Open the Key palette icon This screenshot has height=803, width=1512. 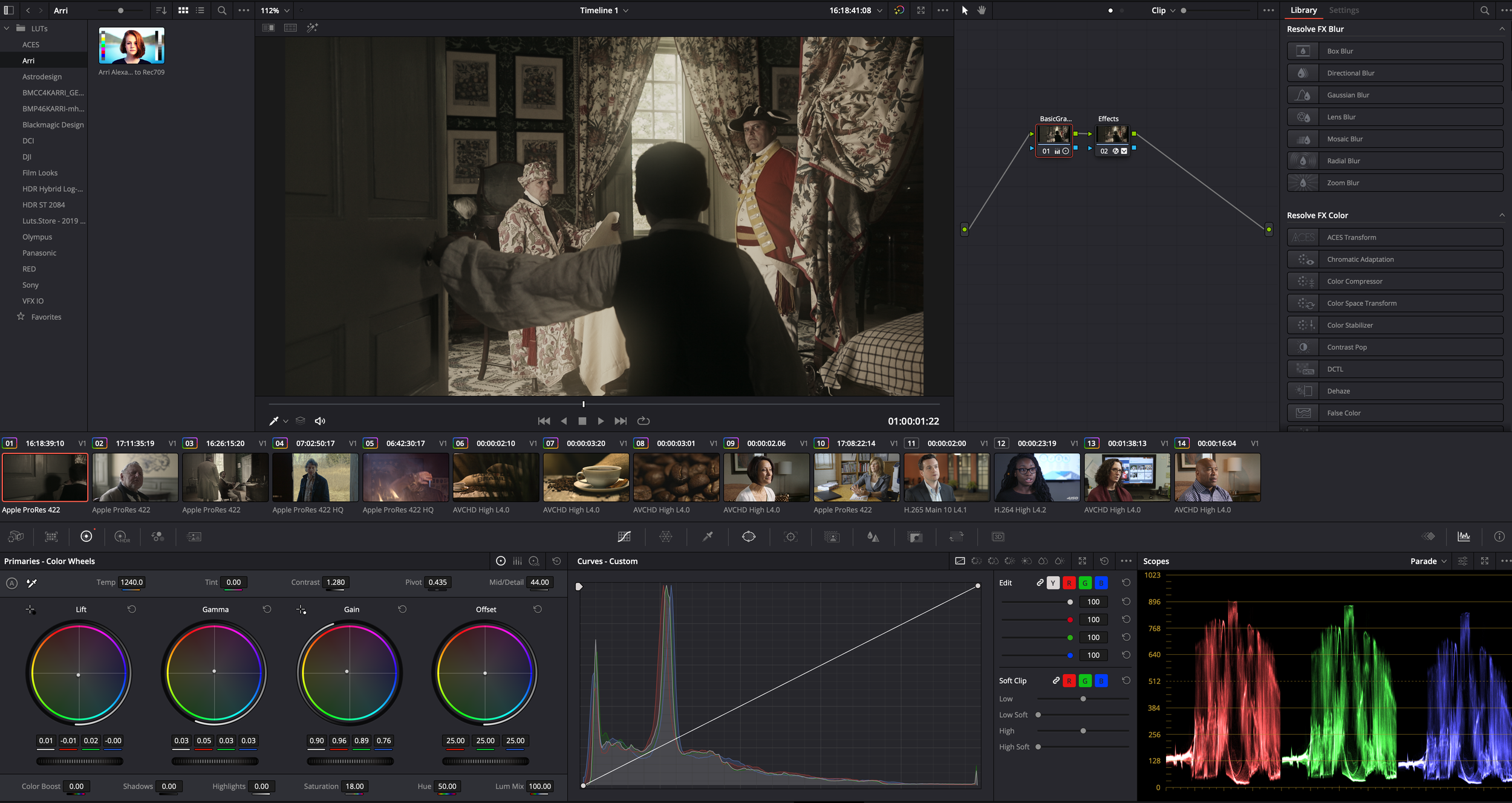915,536
